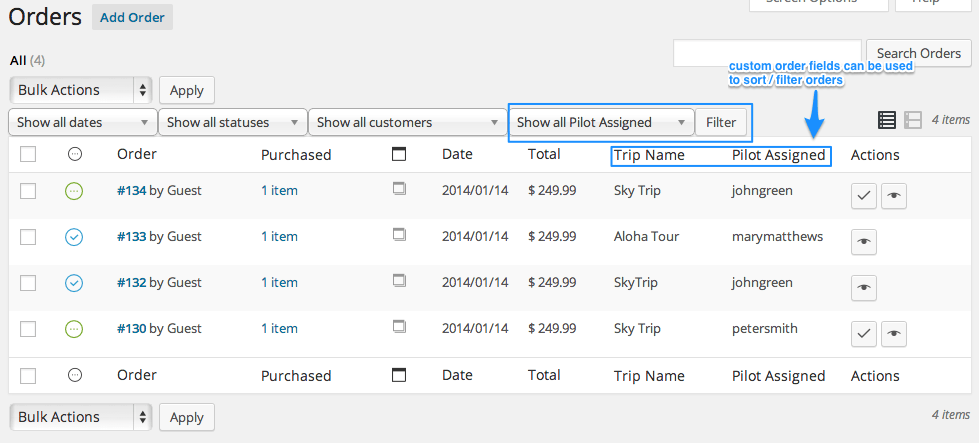
Task: Click the marymatthews pilot cell
Action: coord(777,237)
